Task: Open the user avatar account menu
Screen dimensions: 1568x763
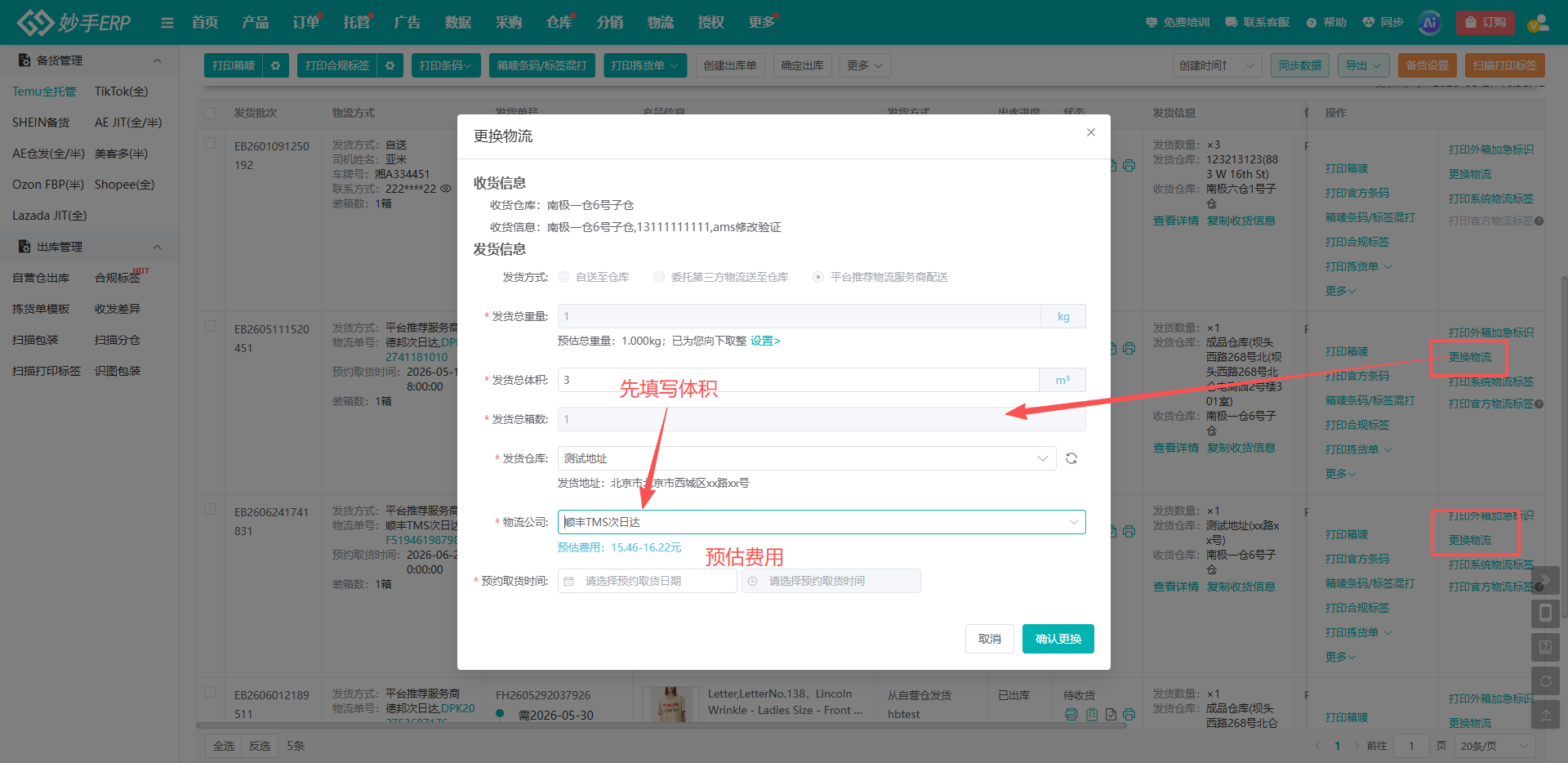Action: pyautogui.click(x=1538, y=23)
